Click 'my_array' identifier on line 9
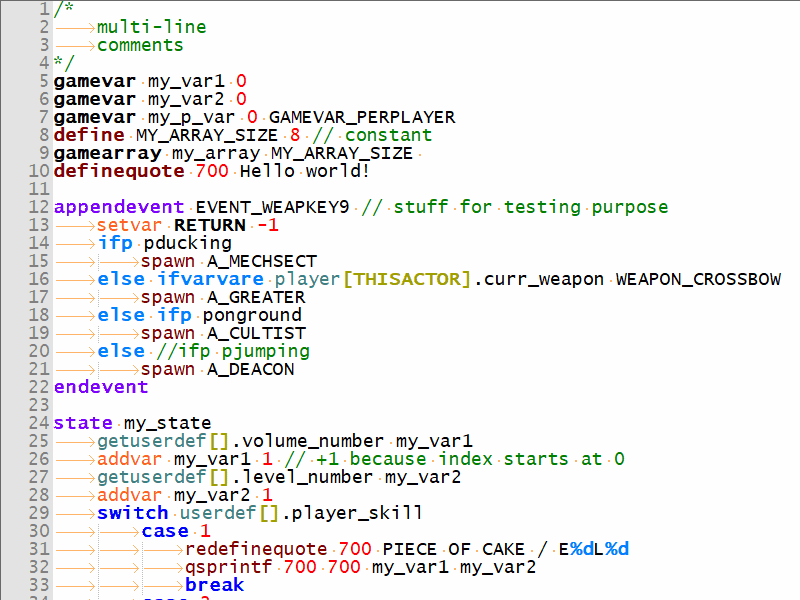 pyautogui.click(x=216, y=153)
